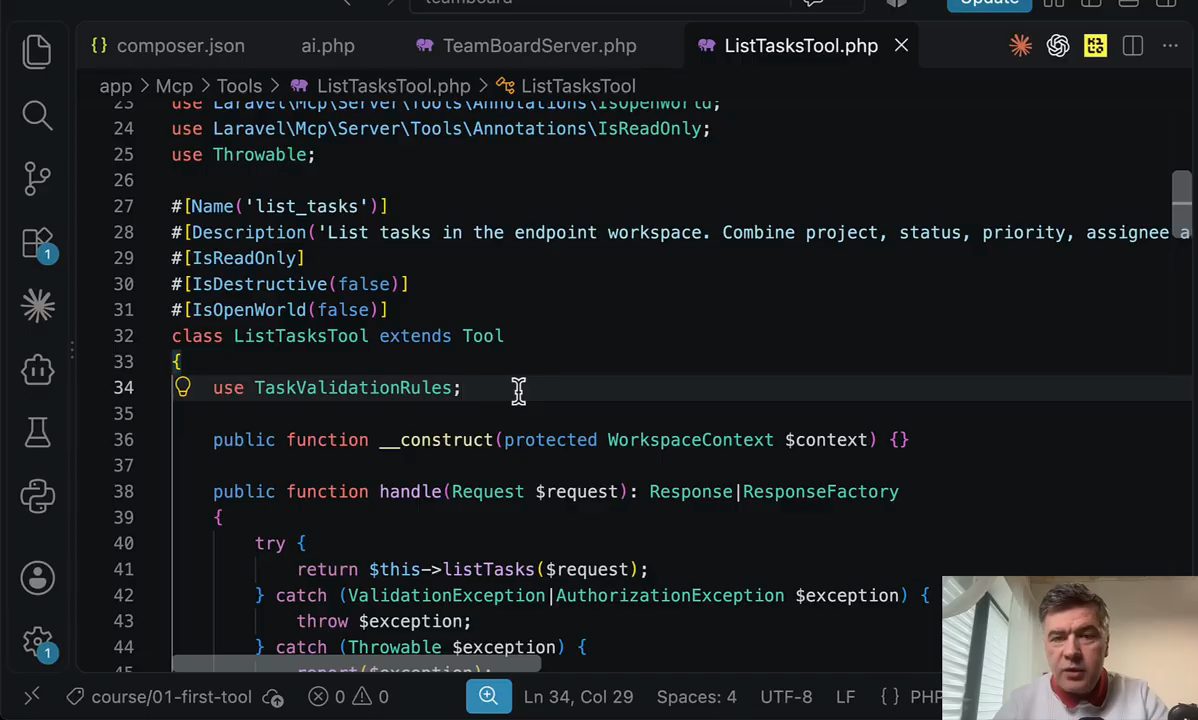
Task: Click the presenter webcam thumbnail
Action: (x=1070, y=647)
